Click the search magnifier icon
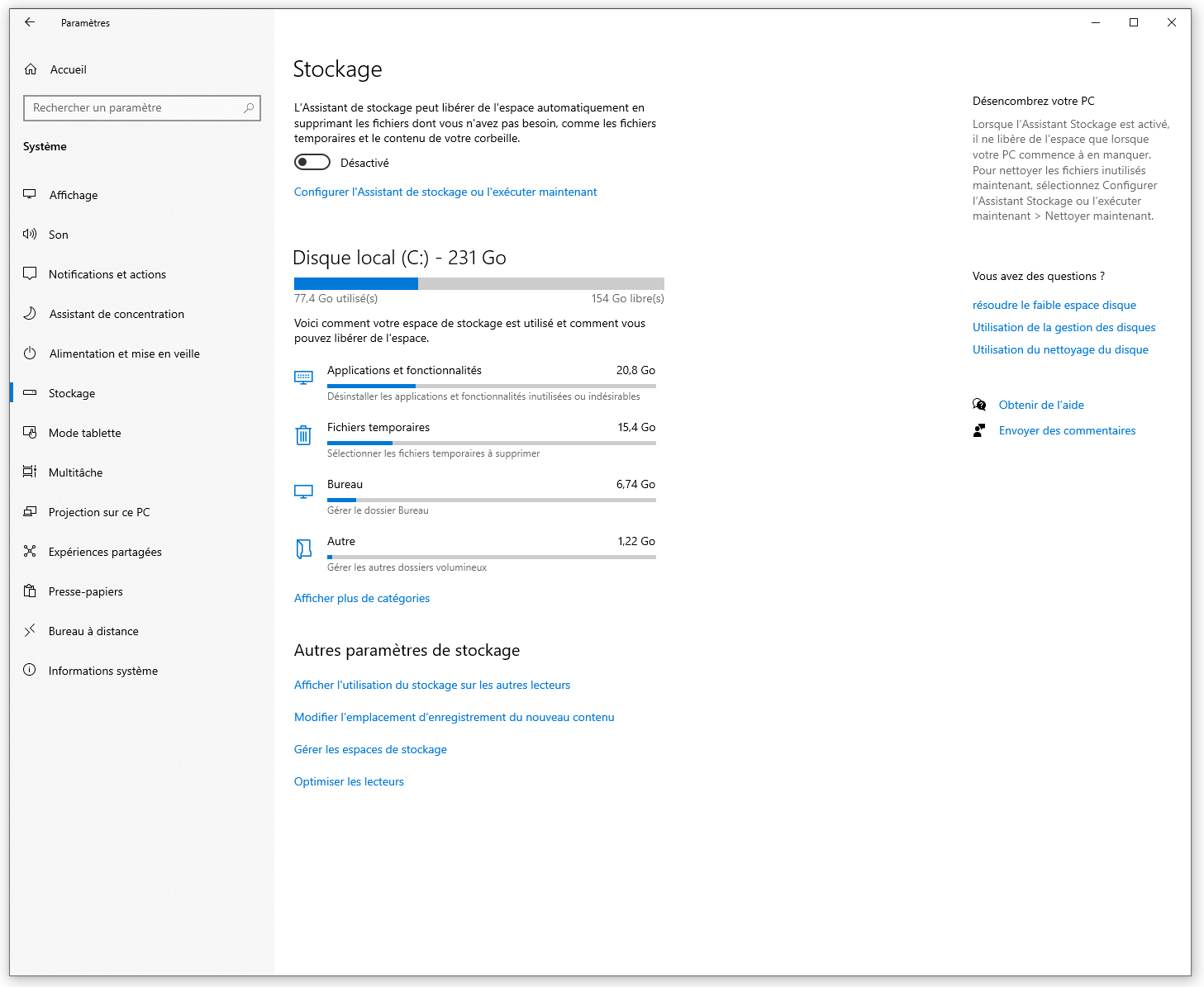Image resolution: width=1204 pixels, height=987 pixels. click(x=249, y=108)
